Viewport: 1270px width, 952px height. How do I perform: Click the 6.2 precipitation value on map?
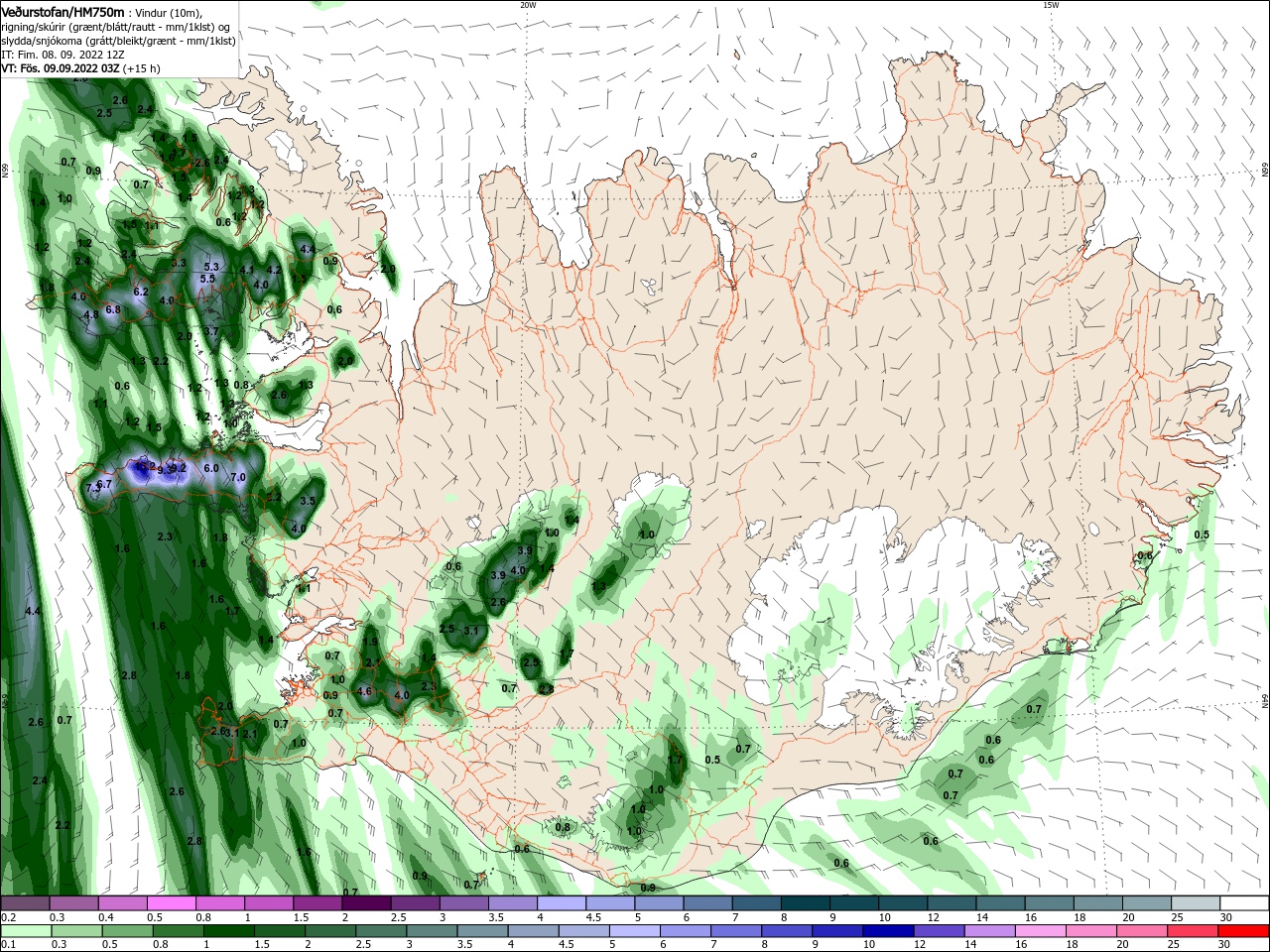141,292
